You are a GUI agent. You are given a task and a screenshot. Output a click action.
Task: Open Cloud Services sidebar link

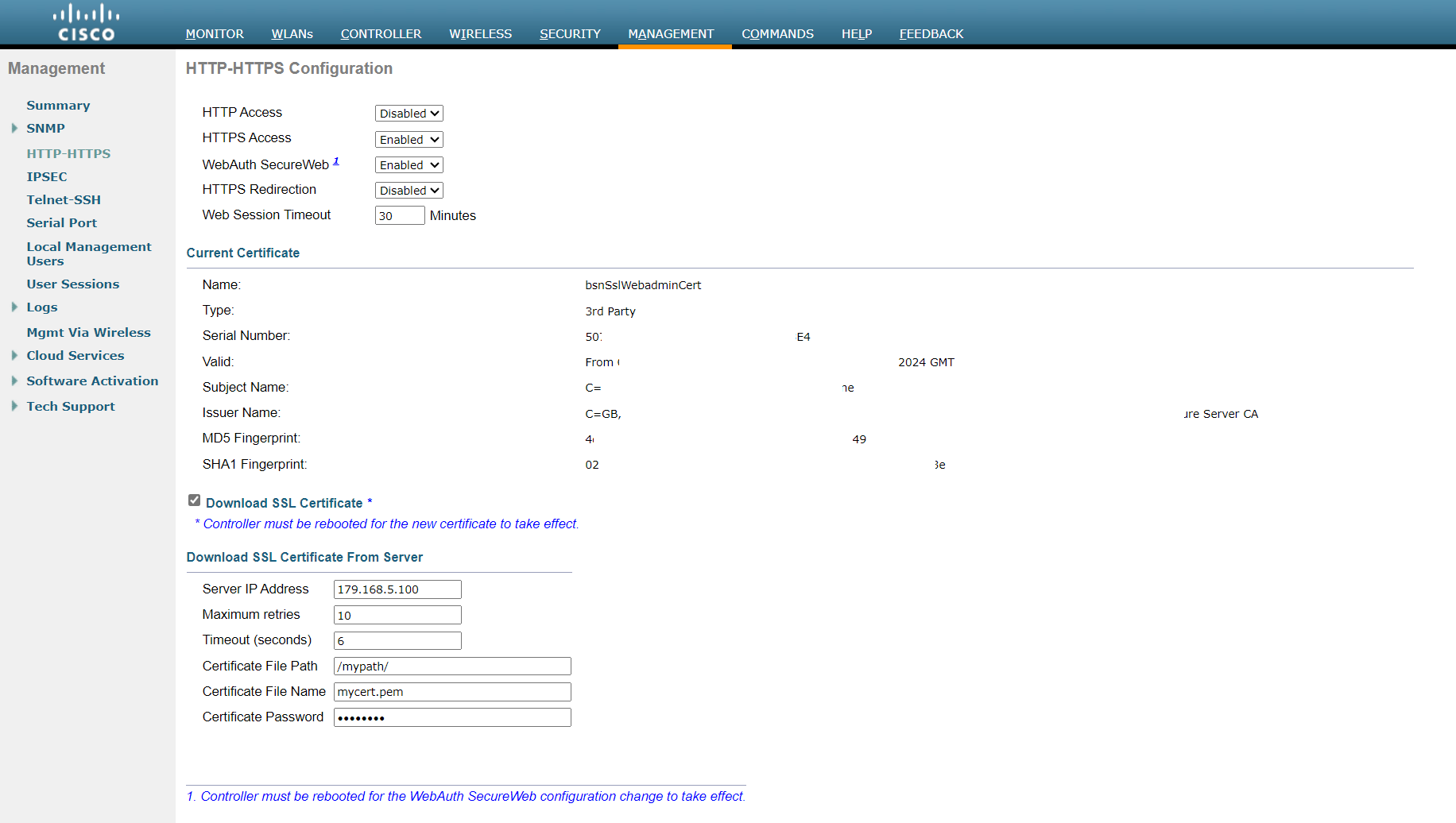[x=76, y=355]
